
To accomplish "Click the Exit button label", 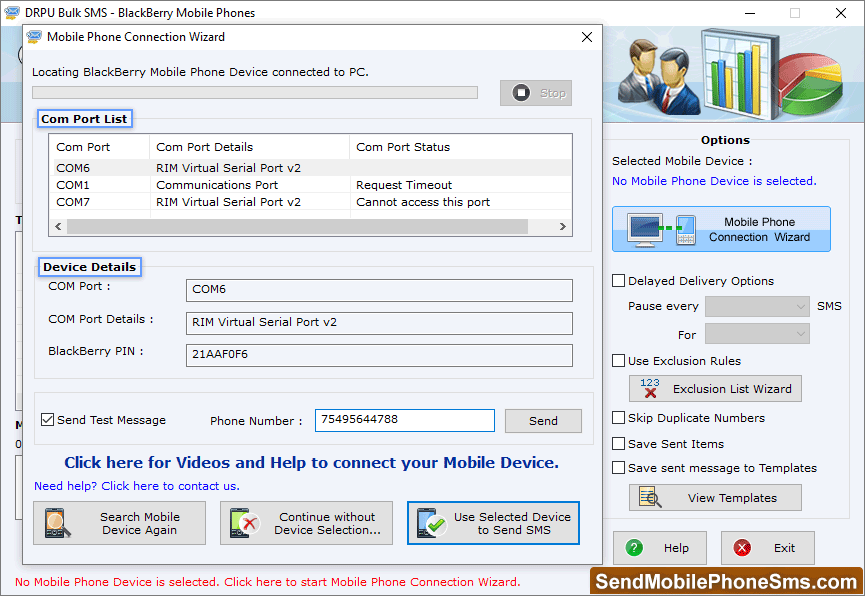I will pyautogui.click(x=784, y=548).
